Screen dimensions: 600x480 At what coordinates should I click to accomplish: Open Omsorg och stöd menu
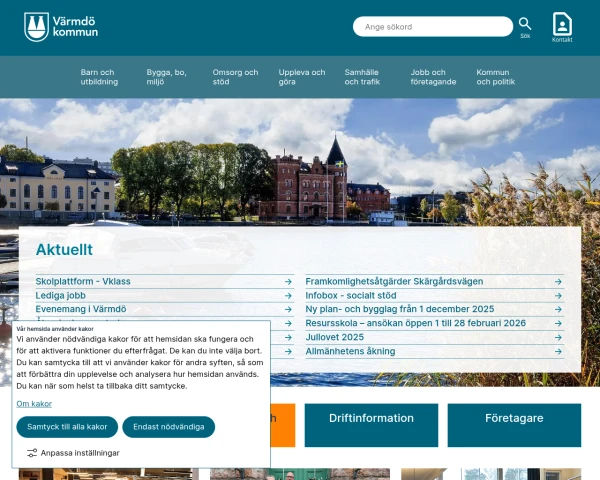click(x=235, y=77)
